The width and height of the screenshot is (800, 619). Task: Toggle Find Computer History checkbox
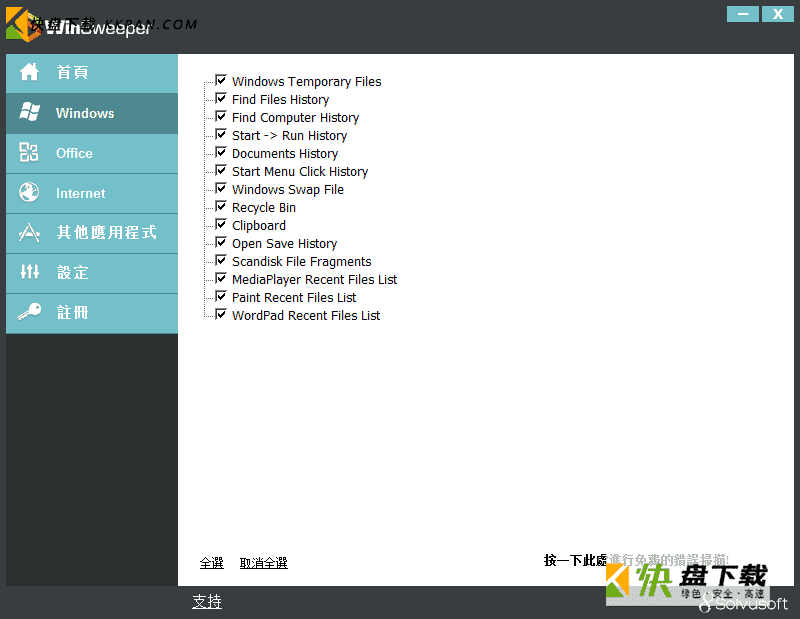click(221, 116)
